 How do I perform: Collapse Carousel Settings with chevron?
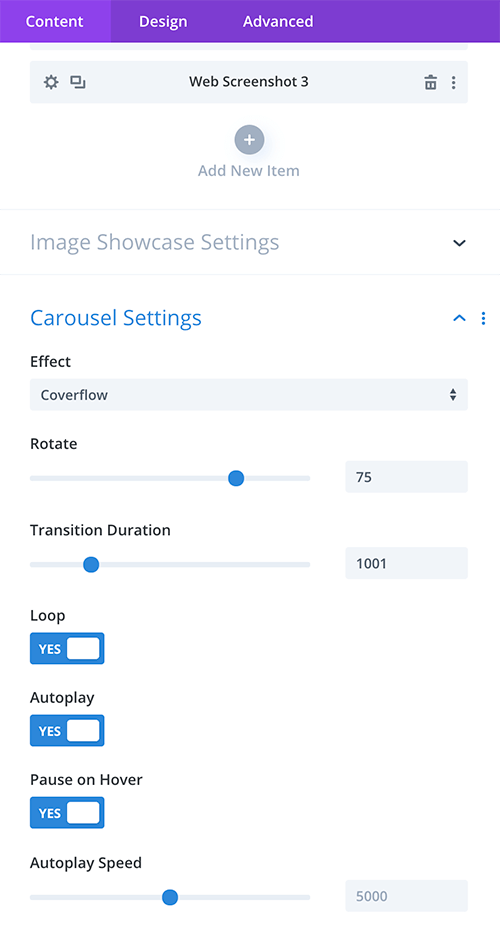[460, 318]
